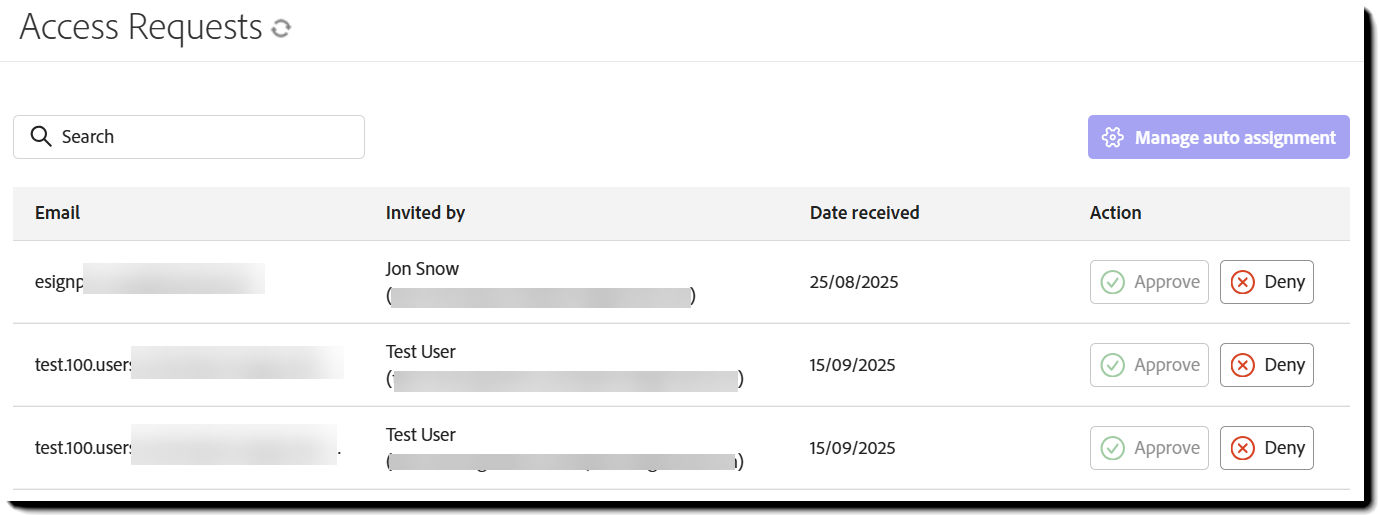Click the Date received column header
The width and height of the screenshot is (1379, 515).
864,213
